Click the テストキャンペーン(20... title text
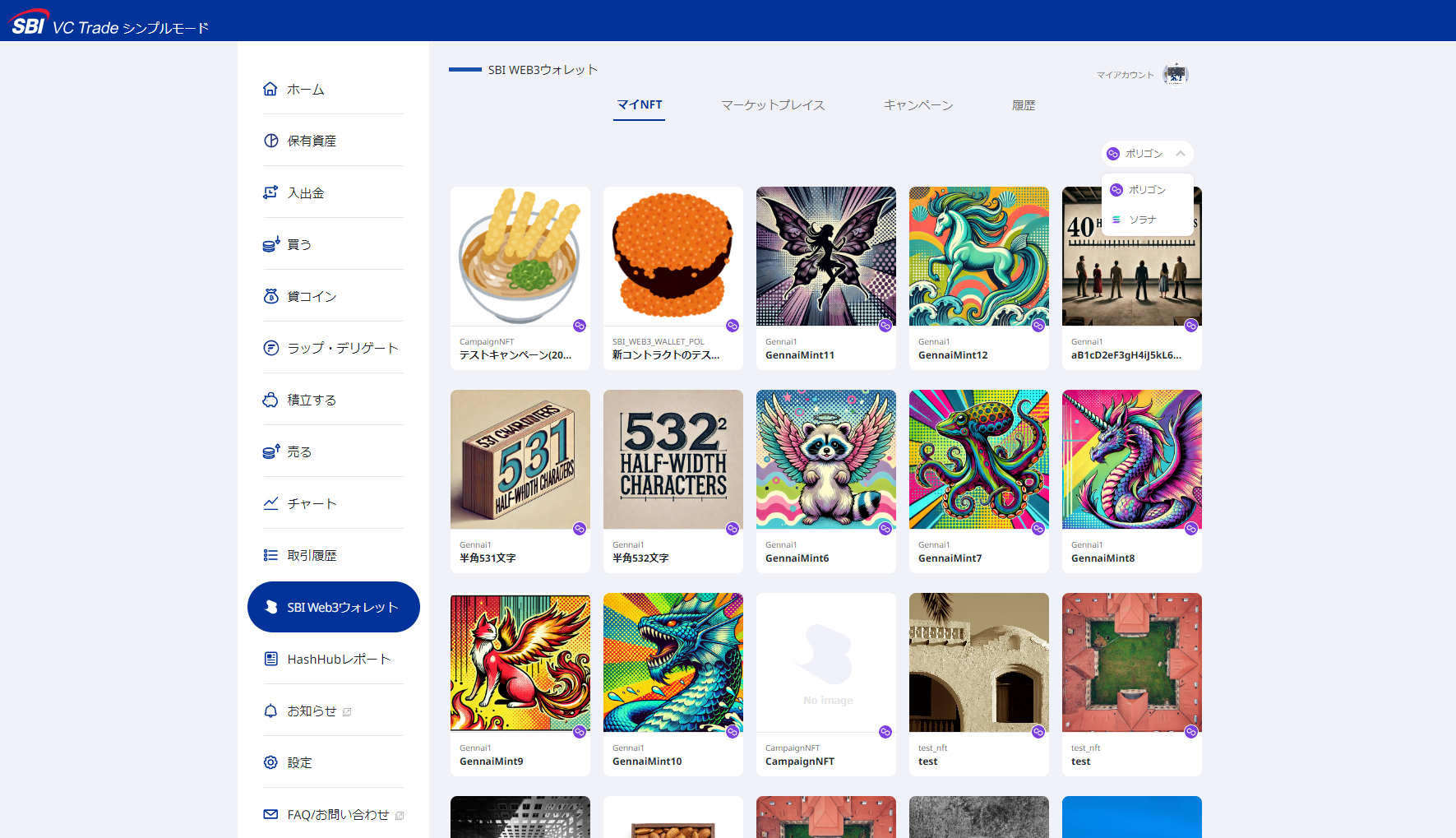This screenshot has width=1456, height=838. coord(515,355)
